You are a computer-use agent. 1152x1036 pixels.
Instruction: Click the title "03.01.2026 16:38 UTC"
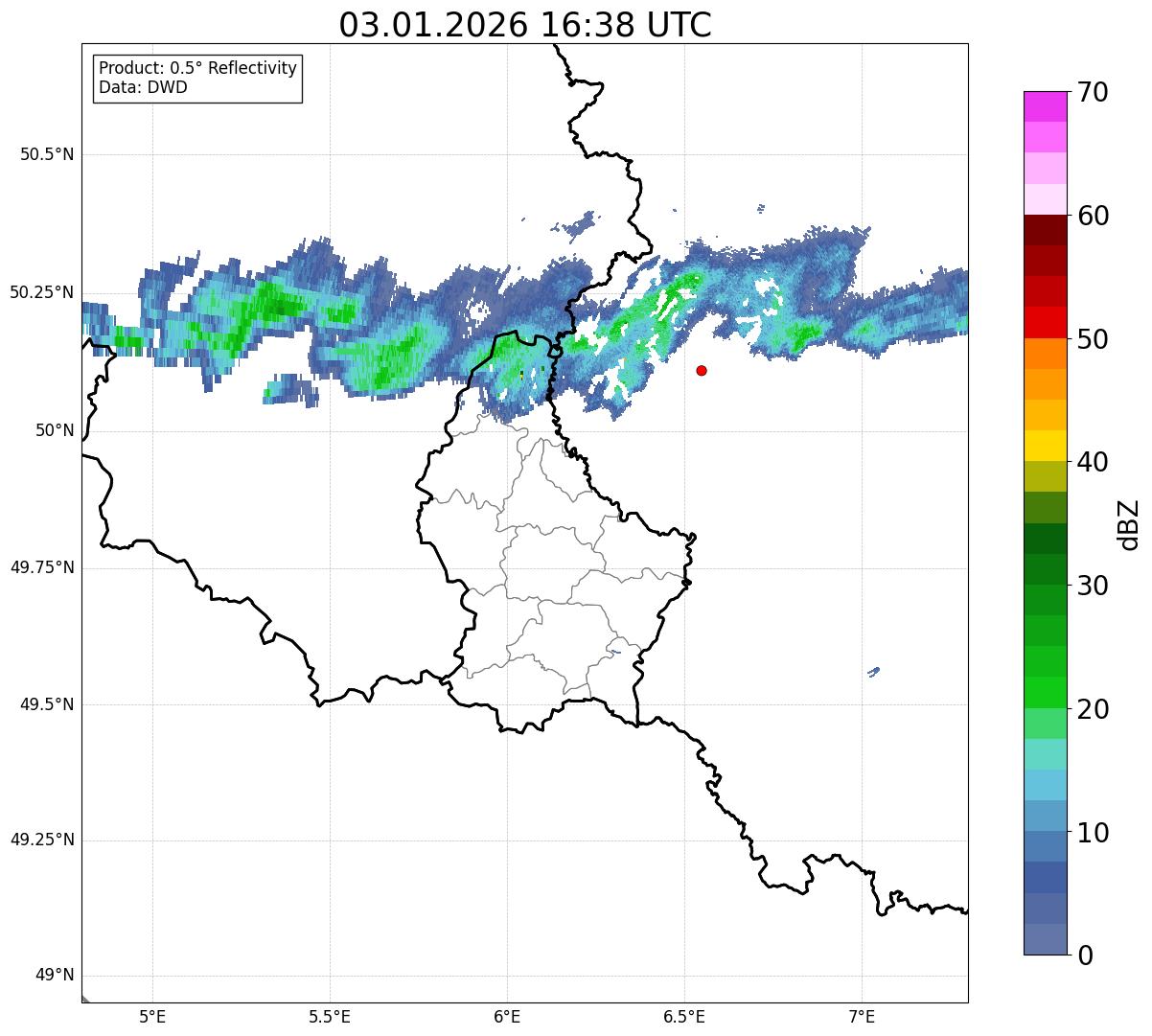tap(525, 25)
